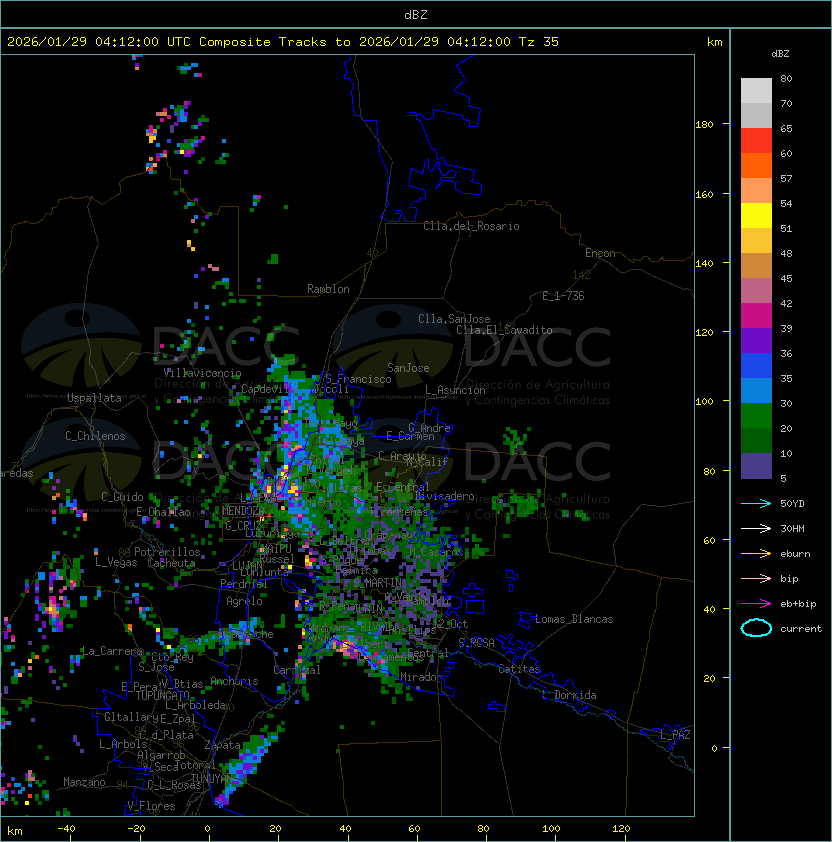Click the yellow eburn arrow symbol in legend
The height and width of the screenshot is (842, 832).
(756, 554)
